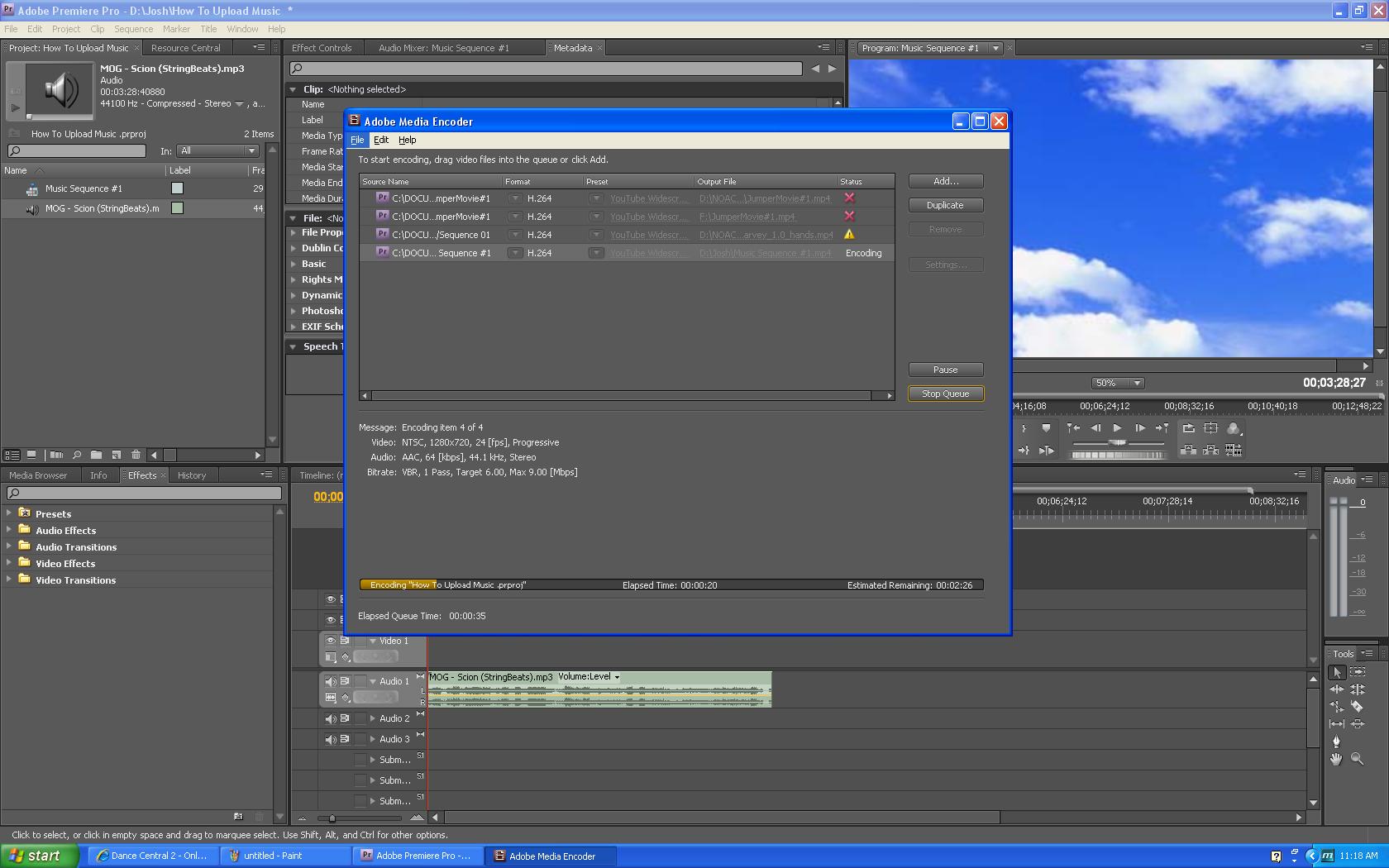Click the Lift button in Program monitor
1389x868 pixels.
(1188, 451)
